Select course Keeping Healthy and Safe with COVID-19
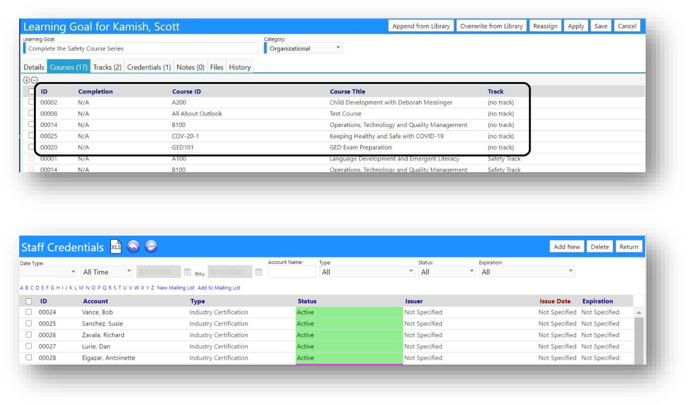The width and height of the screenshot is (687, 405). [x=386, y=136]
